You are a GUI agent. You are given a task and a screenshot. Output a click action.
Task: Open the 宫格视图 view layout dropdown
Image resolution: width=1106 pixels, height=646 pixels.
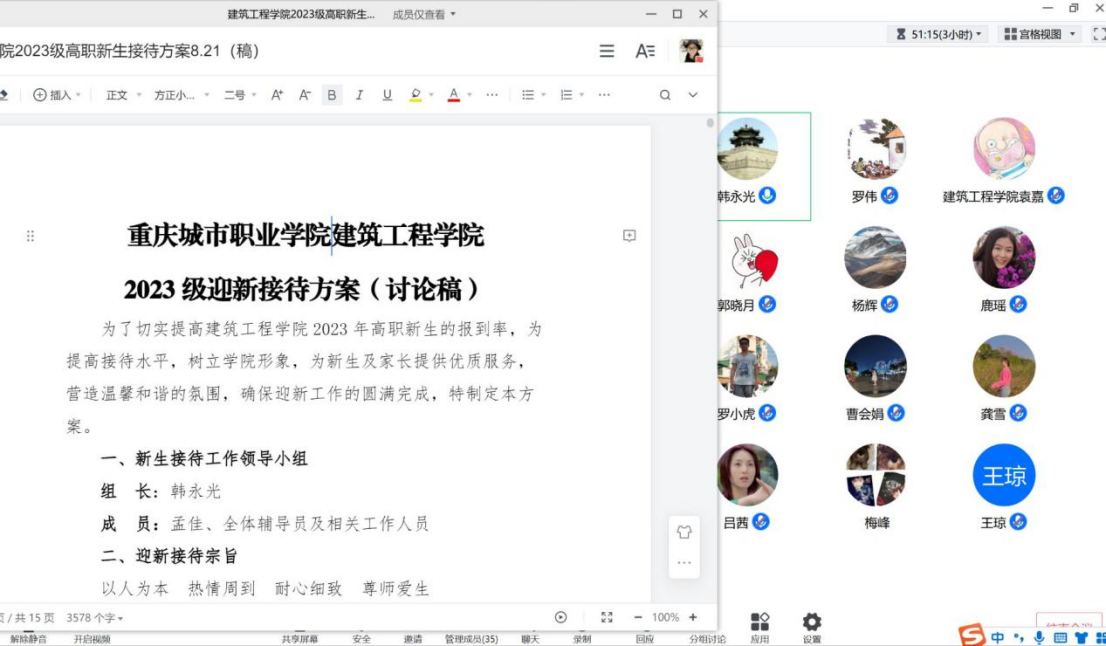click(x=1040, y=34)
